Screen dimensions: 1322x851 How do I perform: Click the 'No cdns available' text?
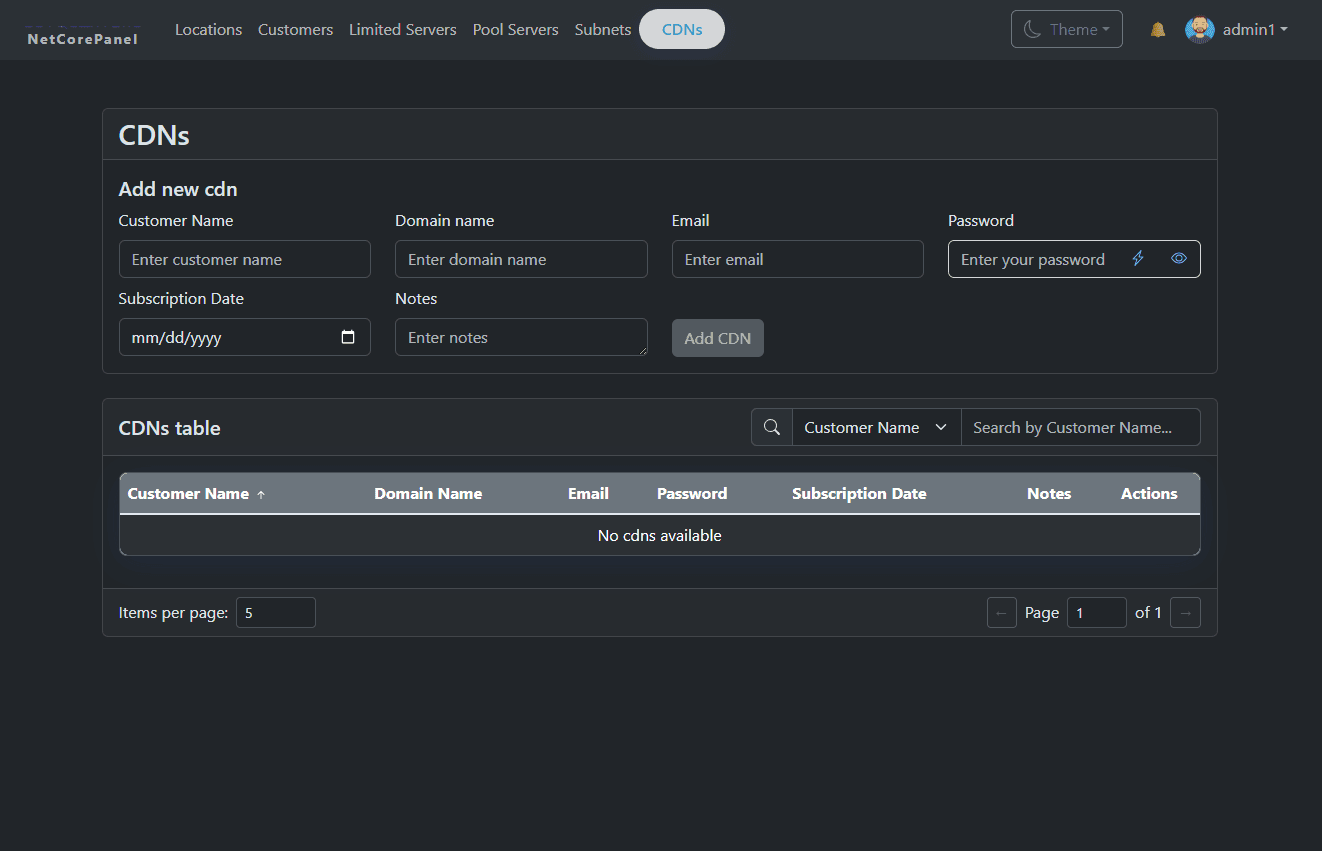pyautogui.click(x=660, y=536)
